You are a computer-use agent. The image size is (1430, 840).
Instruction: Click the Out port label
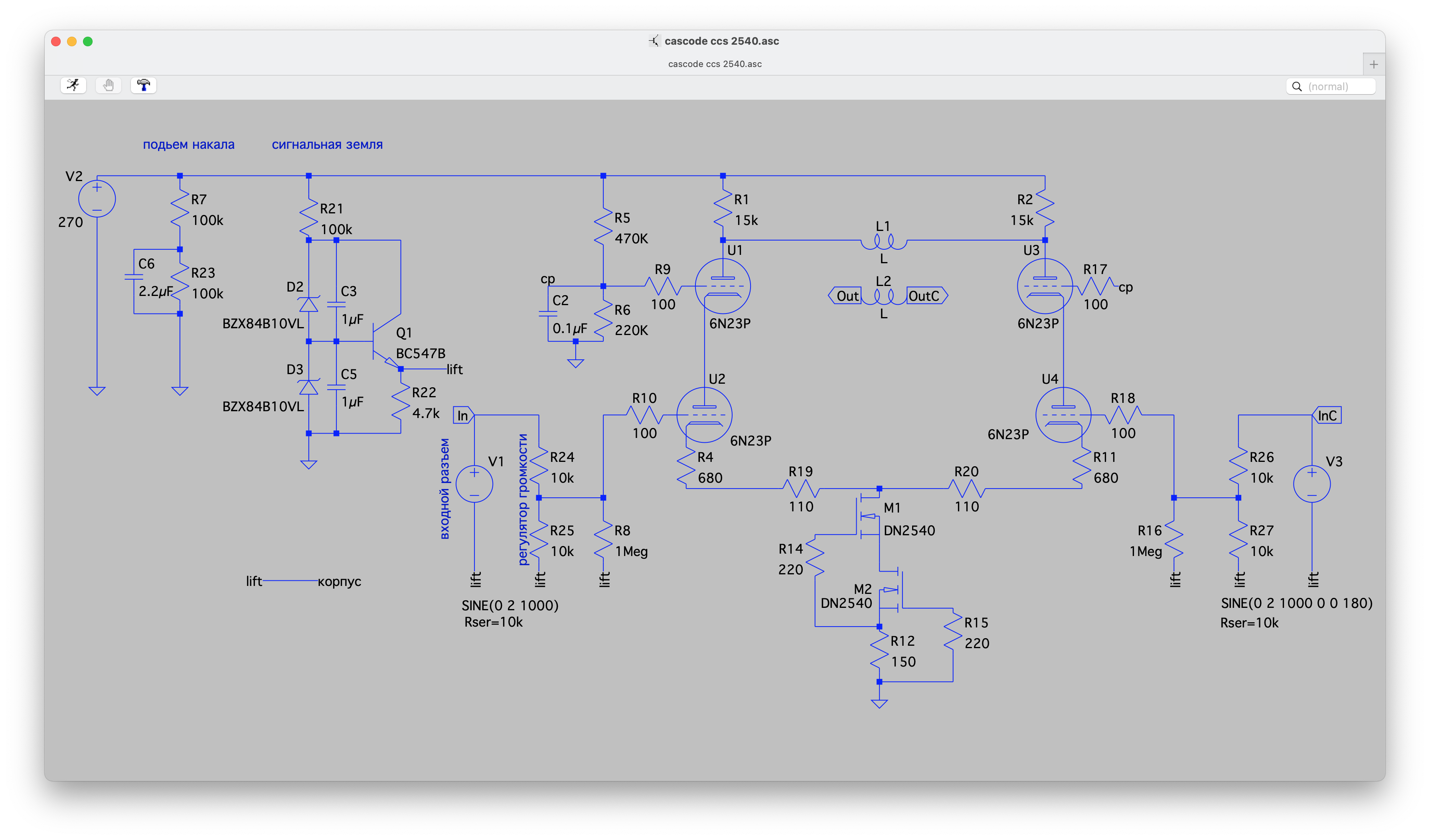845,296
